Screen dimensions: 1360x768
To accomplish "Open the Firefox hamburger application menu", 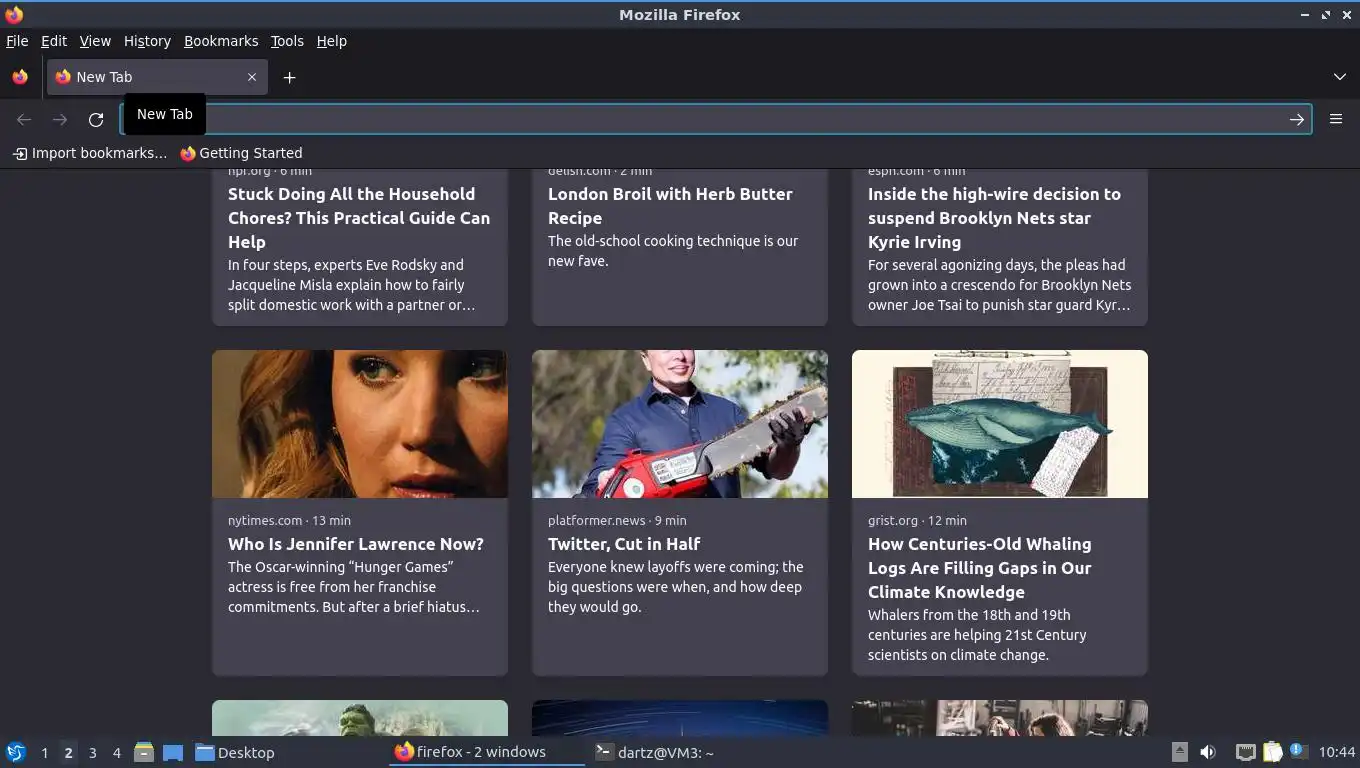I will (x=1336, y=119).
